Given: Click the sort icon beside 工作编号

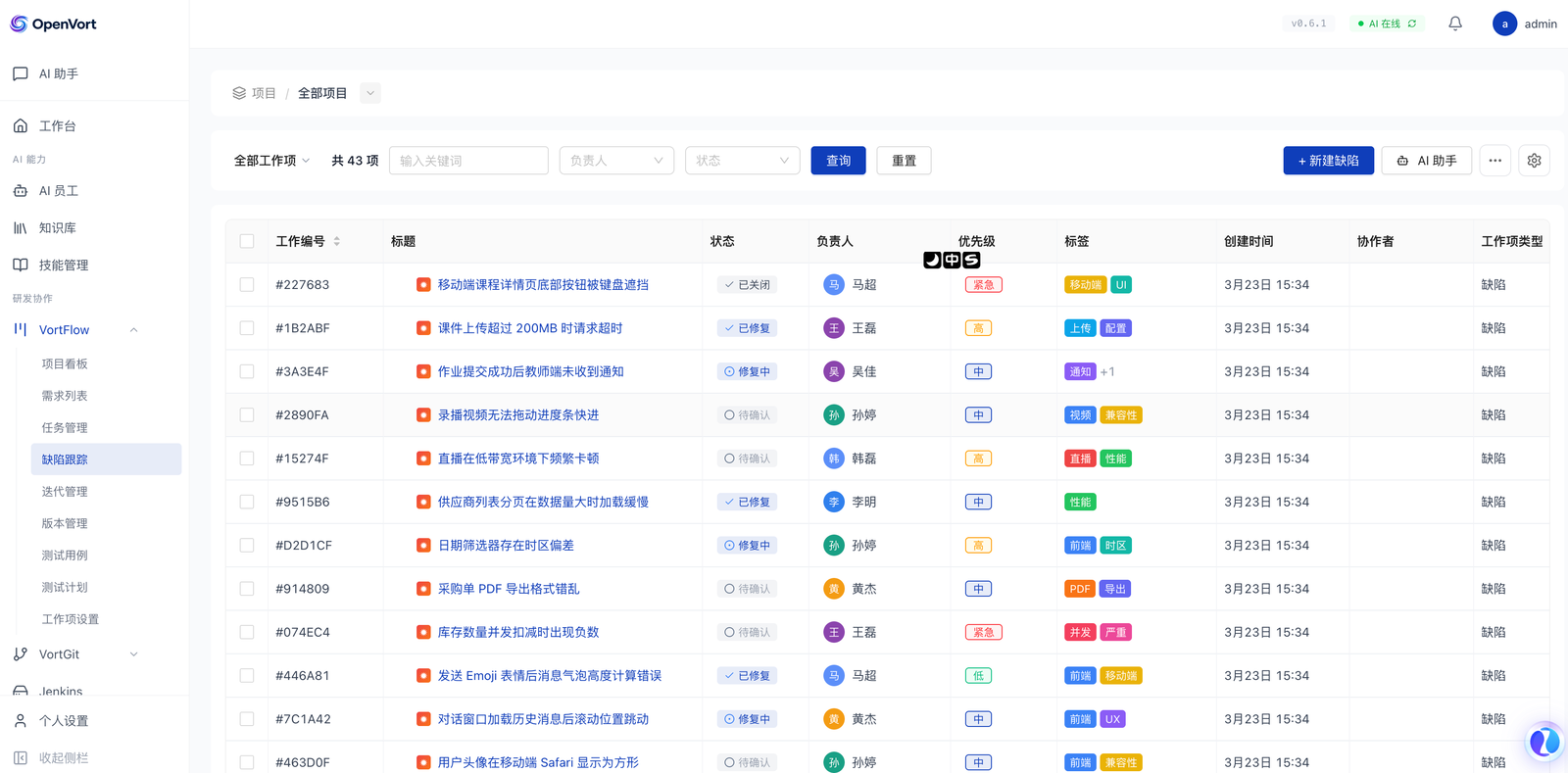Looking at the screenshot, I should click(x=337, y=241).
